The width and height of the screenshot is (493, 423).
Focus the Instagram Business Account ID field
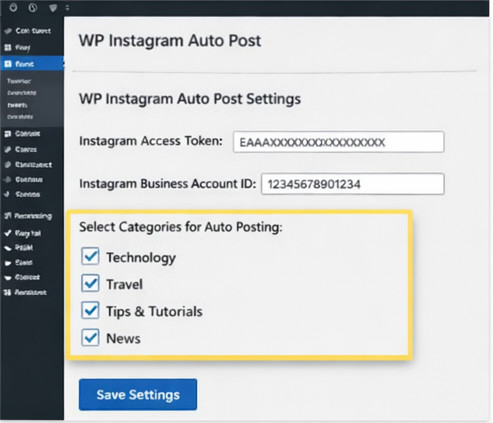[353, 184]
